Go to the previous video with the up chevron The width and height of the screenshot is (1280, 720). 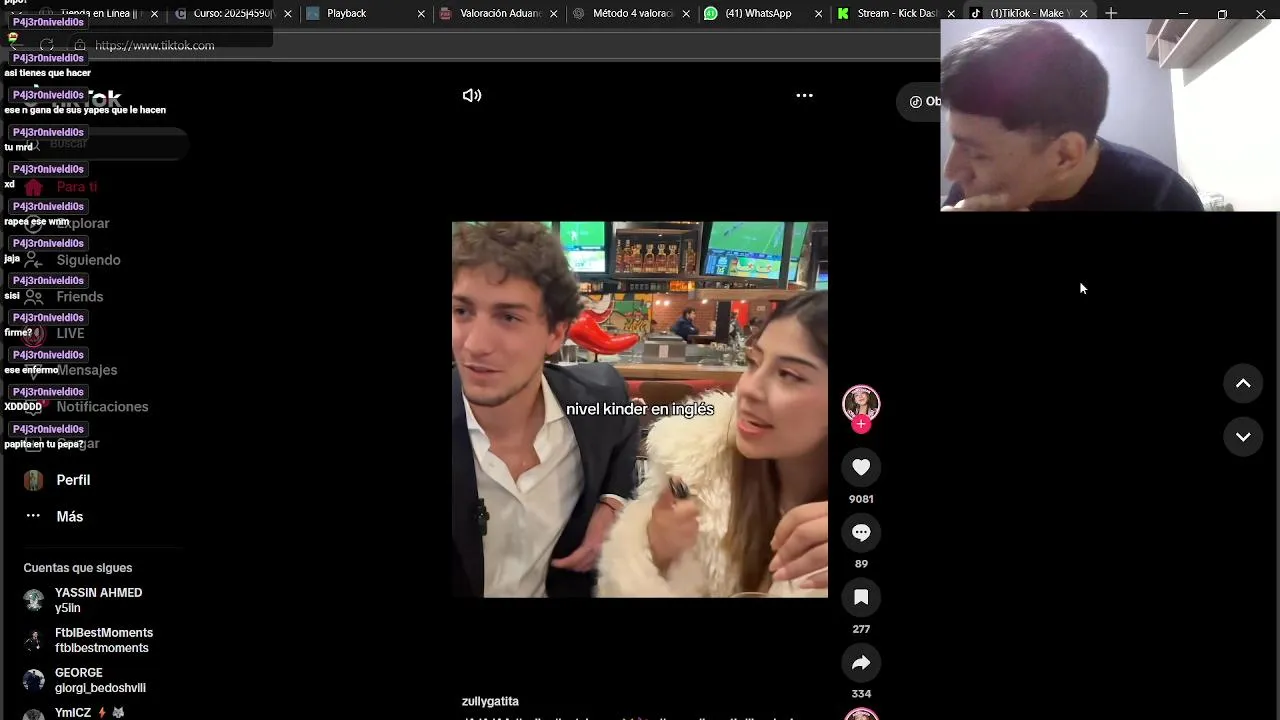click(1243, 383)
